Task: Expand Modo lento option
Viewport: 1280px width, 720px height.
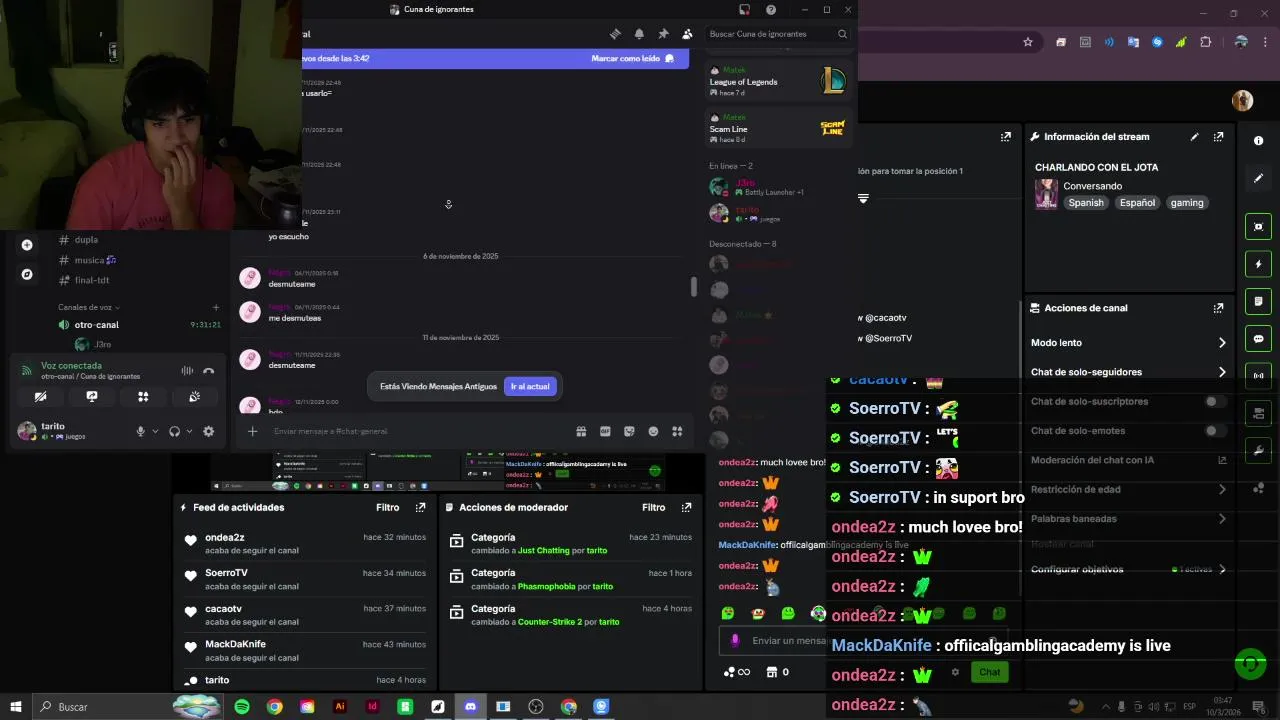Action: (x=1128, y=343)
